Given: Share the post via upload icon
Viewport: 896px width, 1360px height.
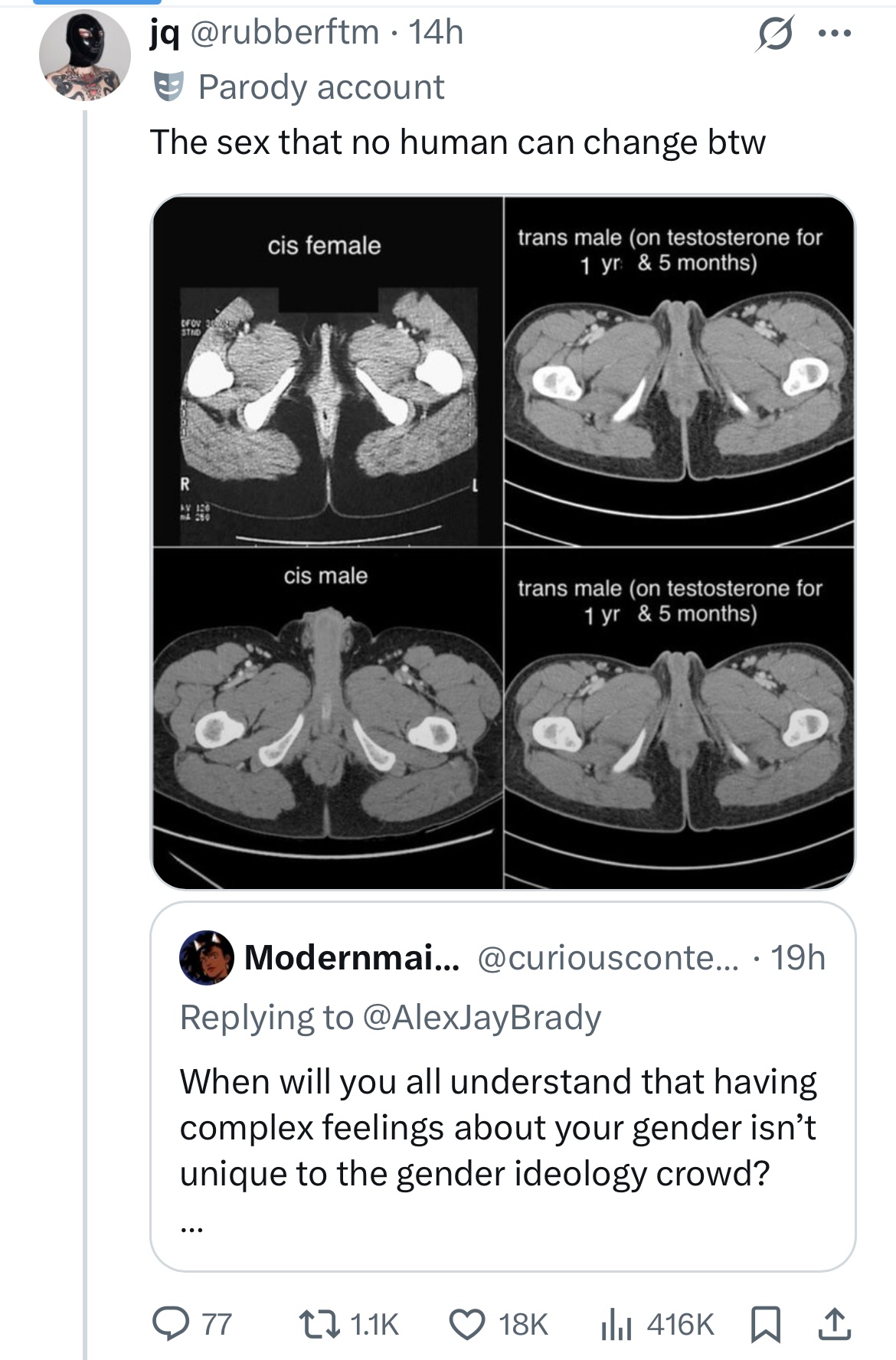Looking at the screenshot, I should point(834,1323).
